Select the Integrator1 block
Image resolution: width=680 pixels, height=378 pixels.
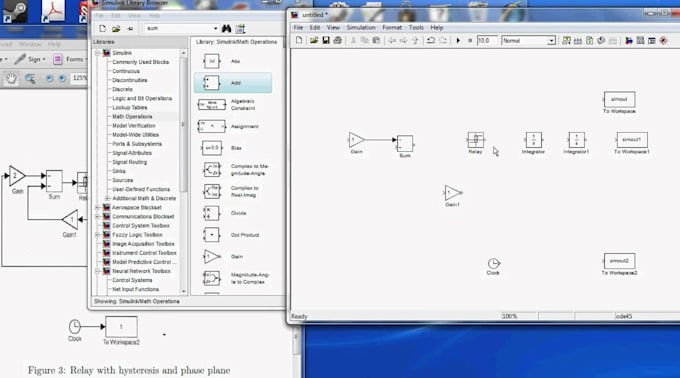tap(576, 140)
